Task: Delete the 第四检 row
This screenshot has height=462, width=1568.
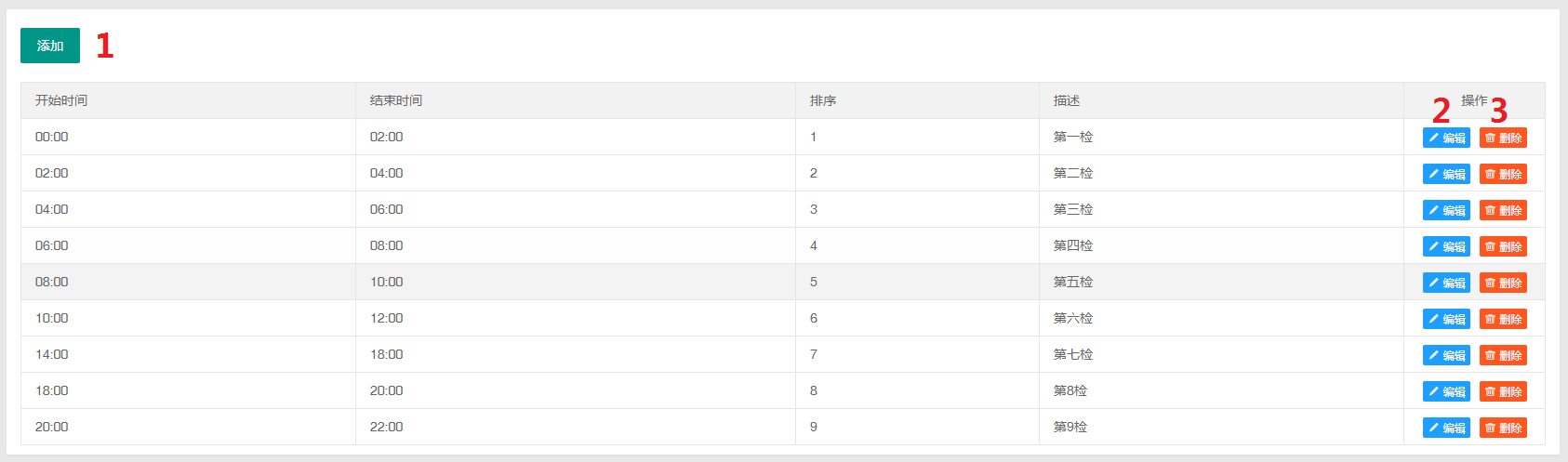Action: coord(1503,246)
